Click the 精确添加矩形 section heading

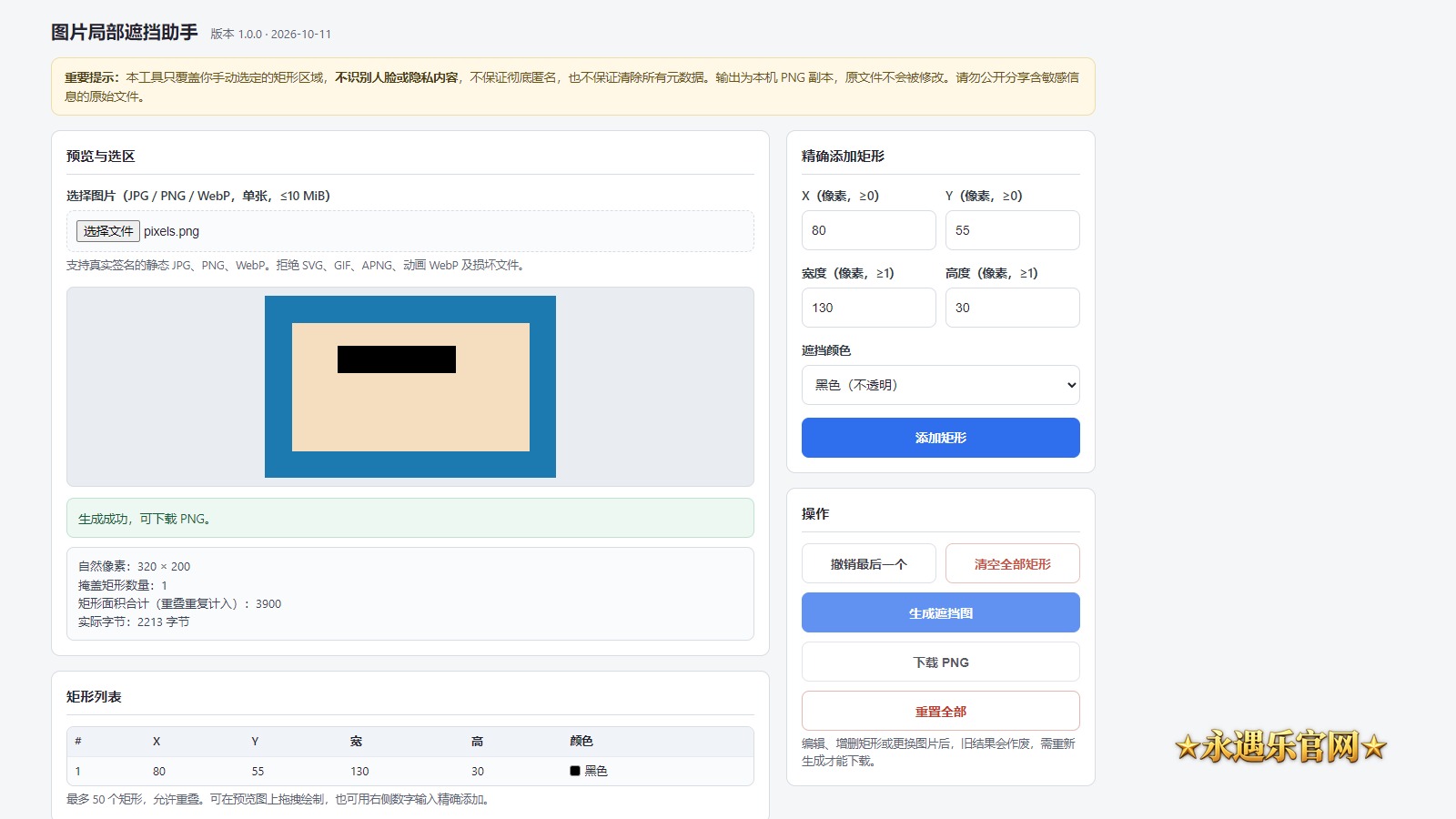843,156
